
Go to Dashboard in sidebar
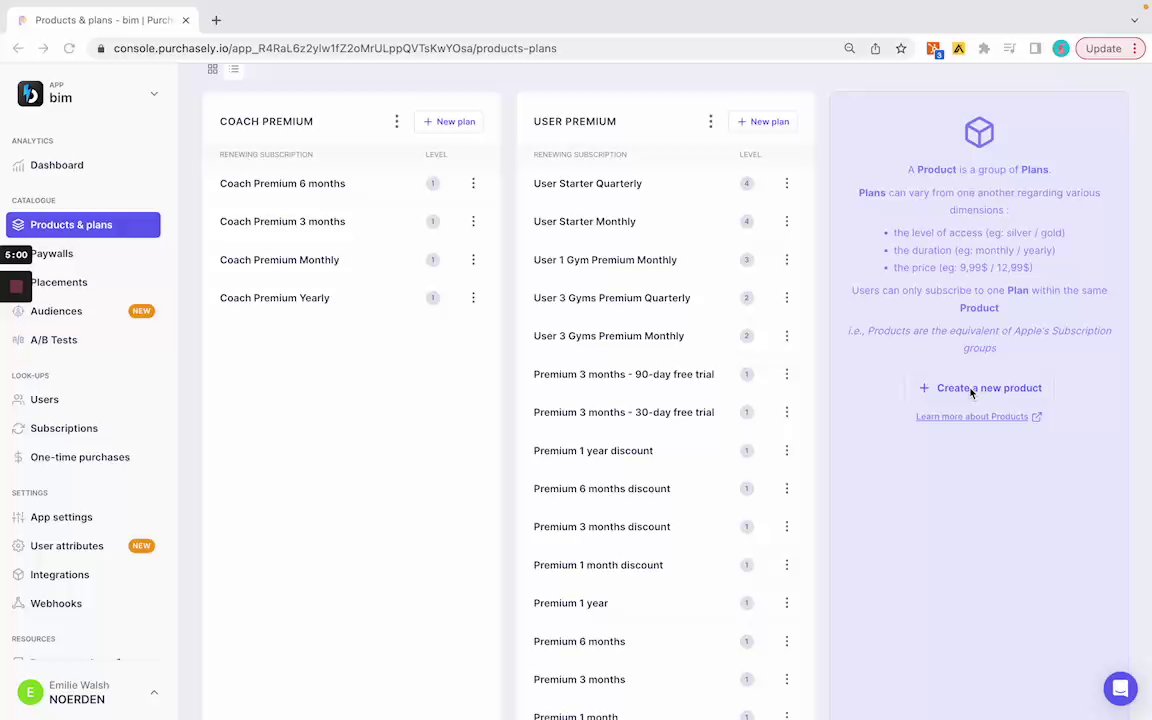point(57,165)
